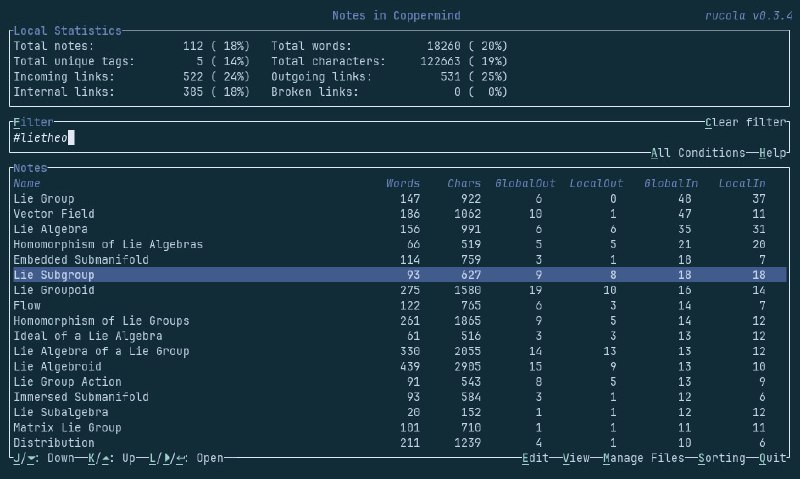Click the K Up navigation hint

(x=111, y=458)
